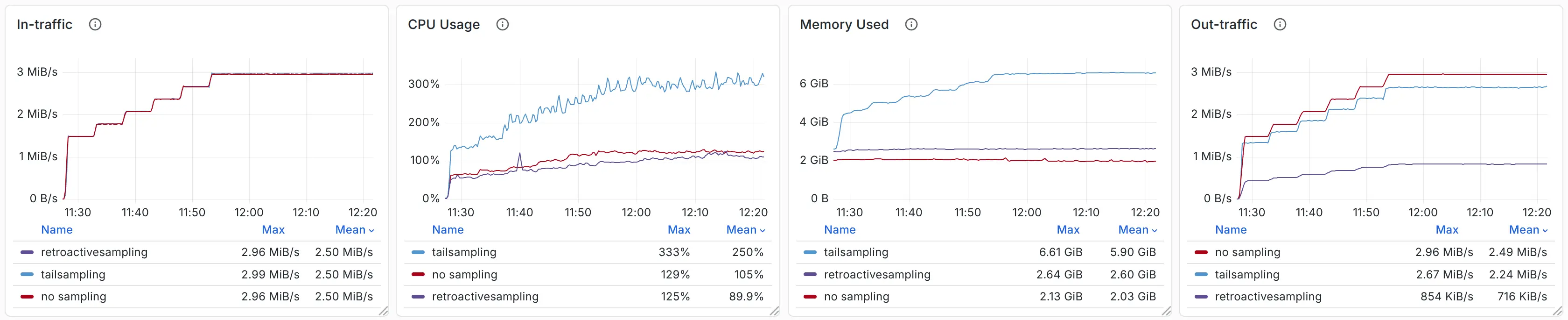Click the Out-traffic panel title
Viewport: 1568px width, 320px height.
1224,24
